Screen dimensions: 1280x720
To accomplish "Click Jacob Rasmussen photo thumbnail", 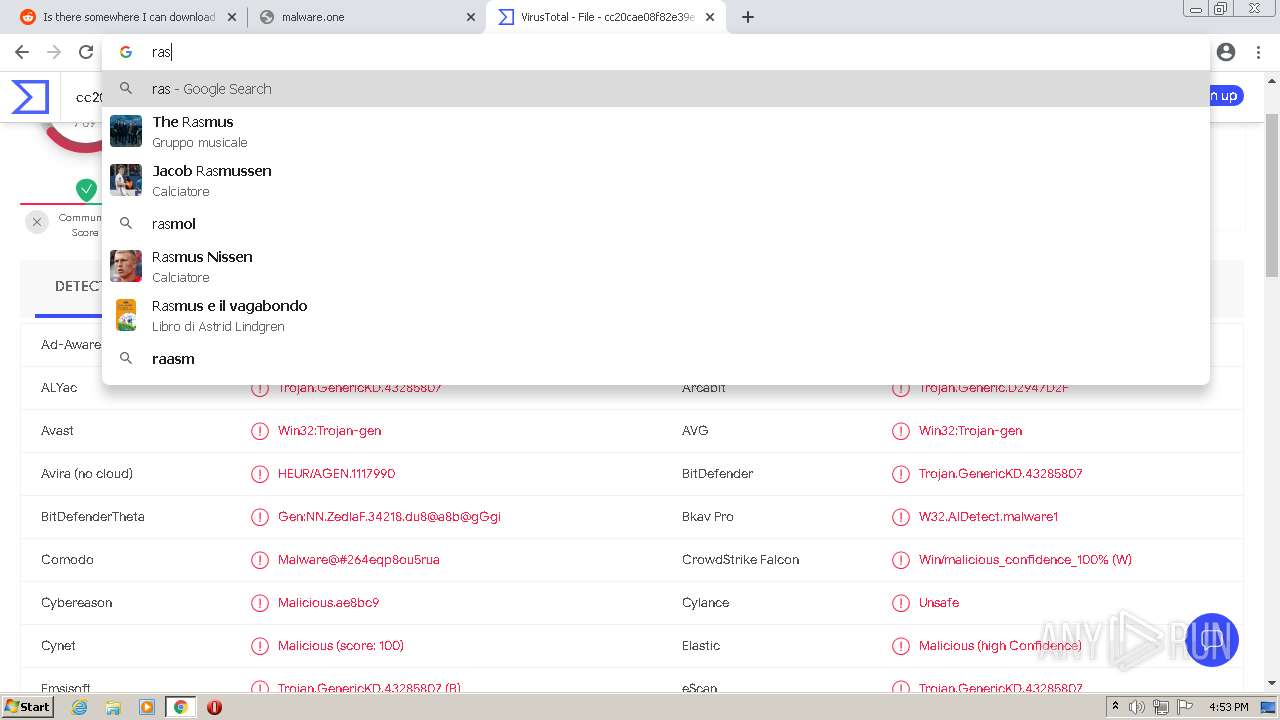I will [x=126, y=180].
